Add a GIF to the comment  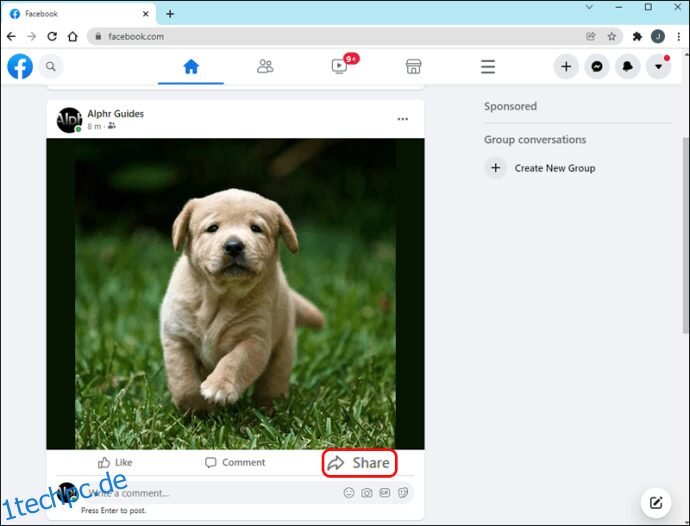click(385, 493)
